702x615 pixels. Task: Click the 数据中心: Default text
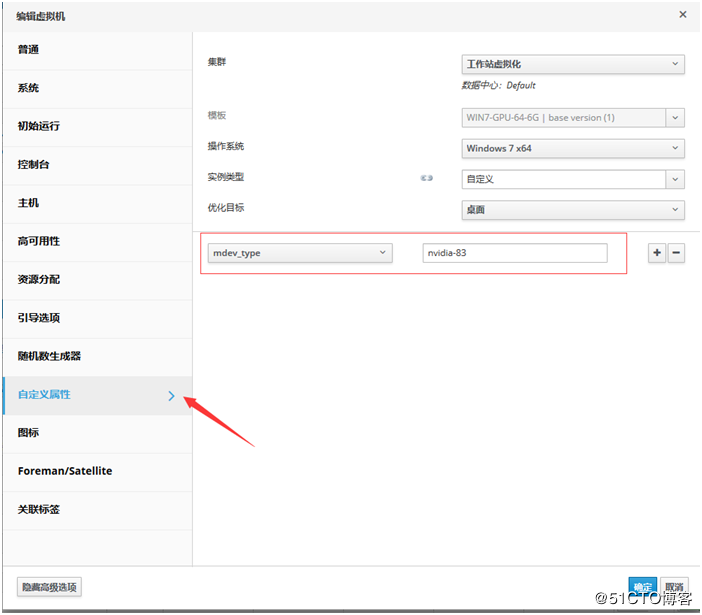(x=498, y=85)
